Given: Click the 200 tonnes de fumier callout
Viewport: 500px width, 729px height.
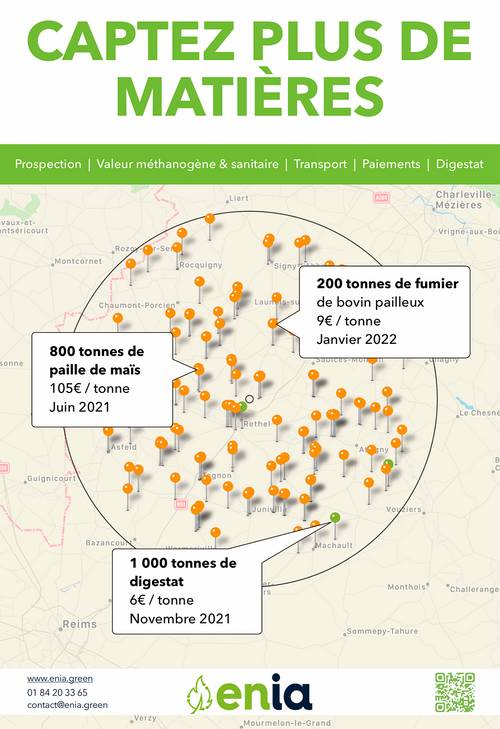Looking at the screenshot, I should pyautogui.click(x=384, y=311).
